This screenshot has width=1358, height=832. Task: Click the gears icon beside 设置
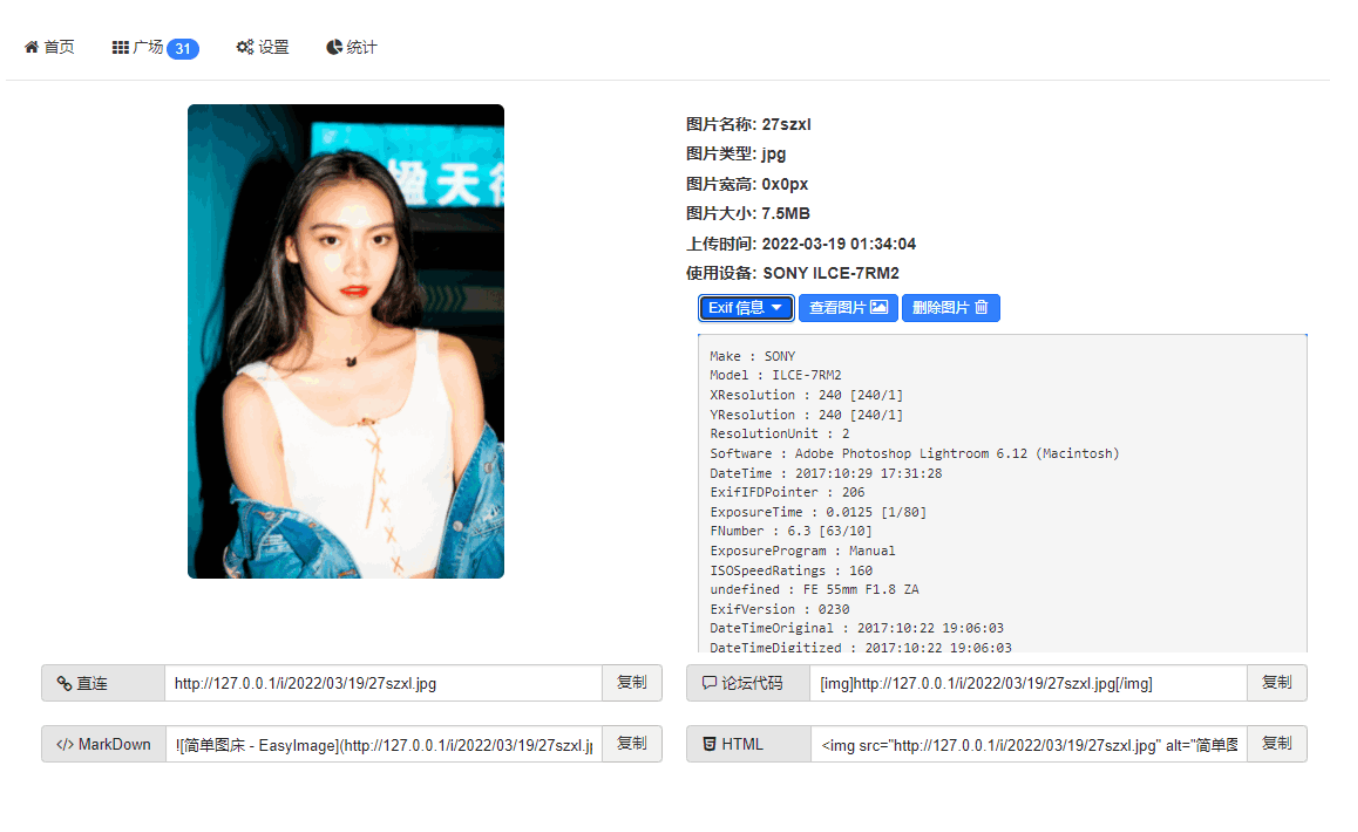[x=245, y=47]
